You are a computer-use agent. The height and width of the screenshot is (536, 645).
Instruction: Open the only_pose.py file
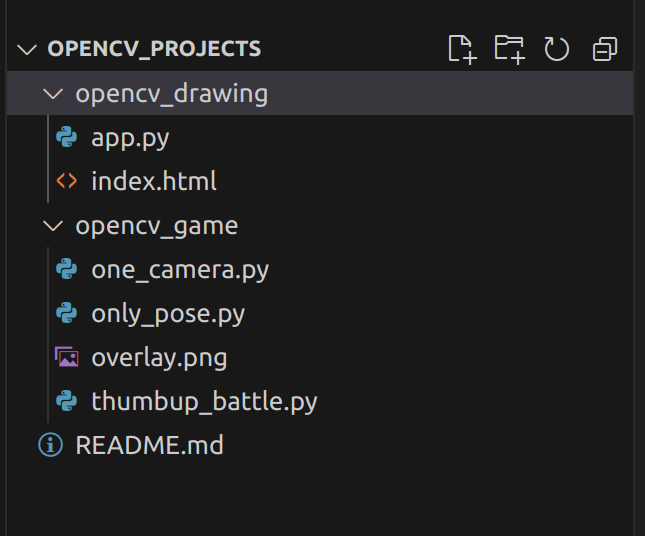pos(168,314)
